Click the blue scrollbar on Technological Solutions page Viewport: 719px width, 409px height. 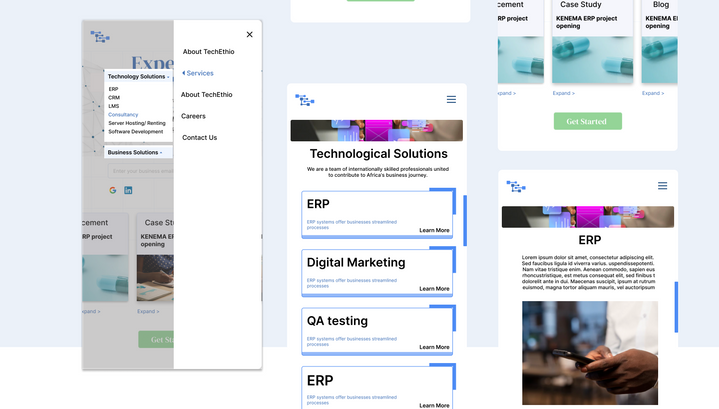coord(465,221)
